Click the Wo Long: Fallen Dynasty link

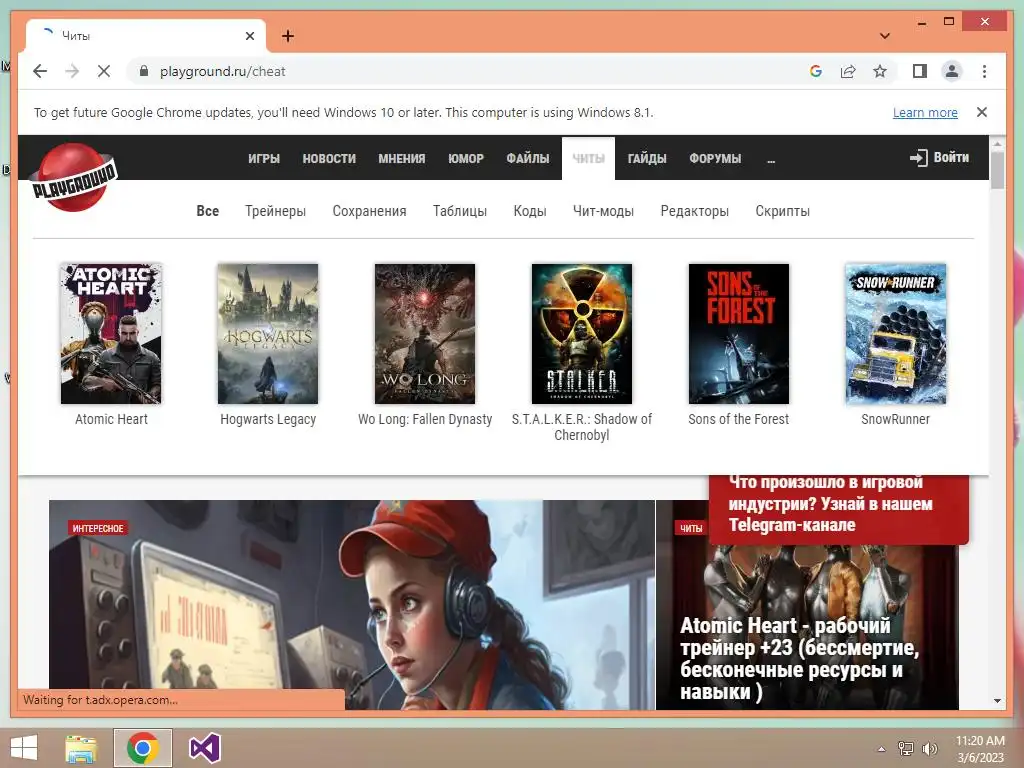click(425, 419)
